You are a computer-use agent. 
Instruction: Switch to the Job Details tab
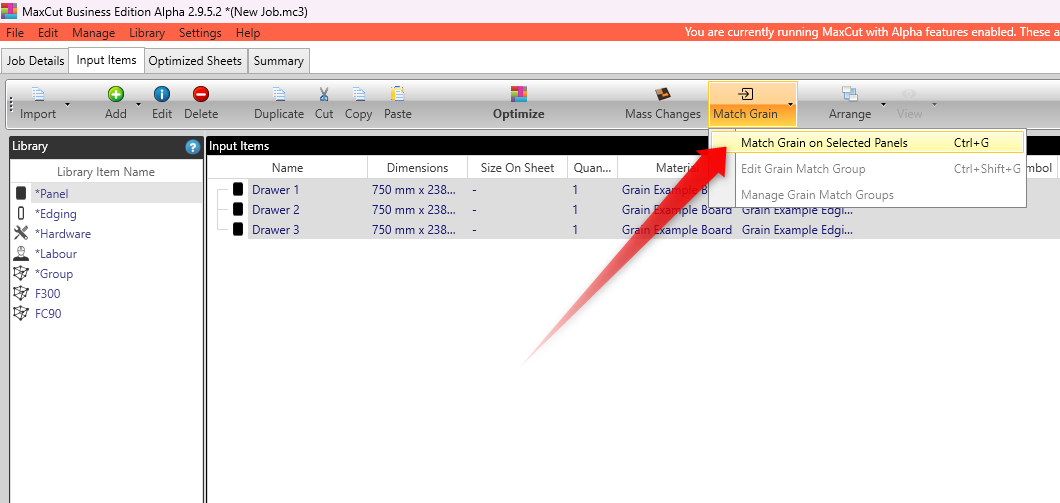coord(35,61)
